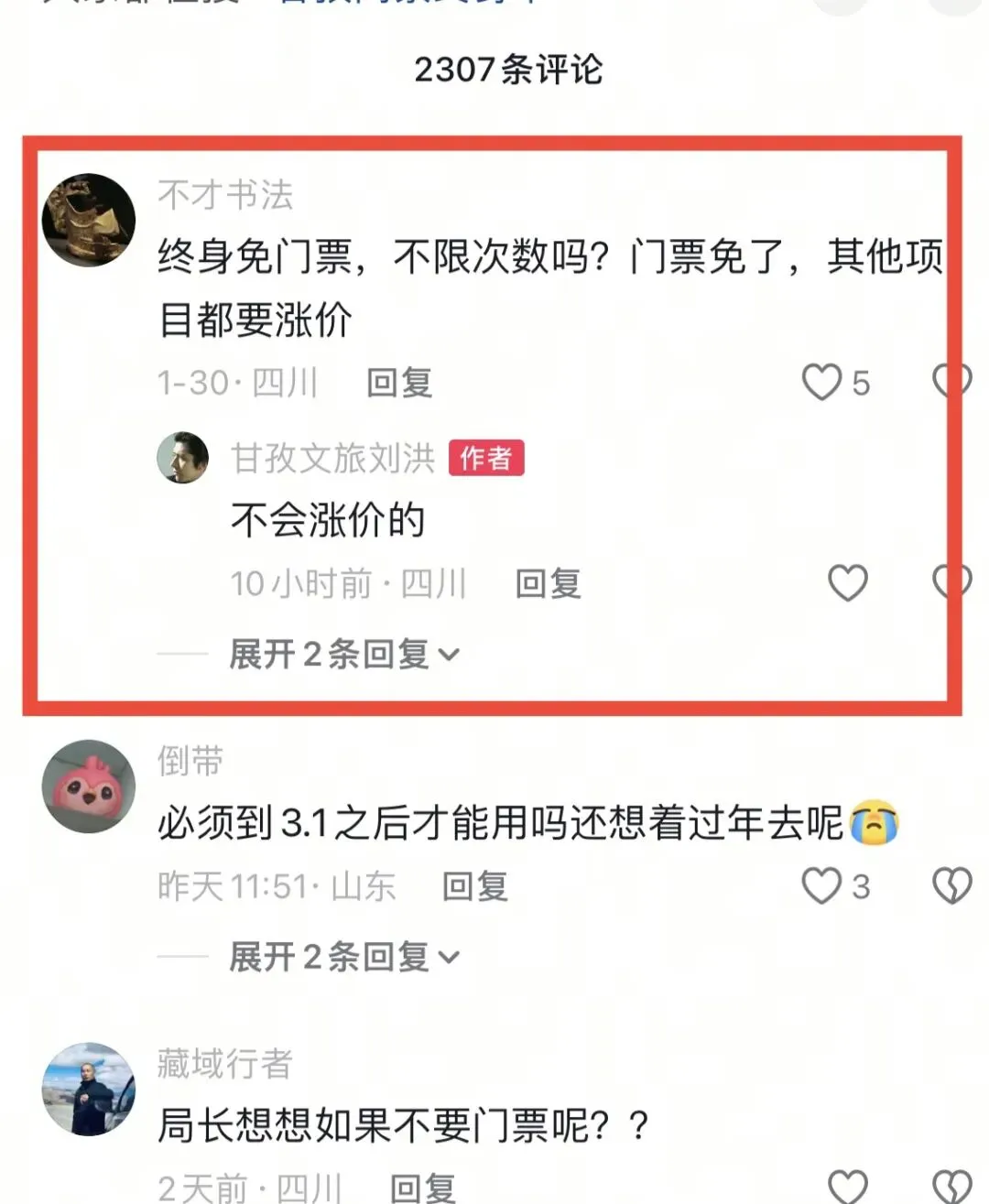989x1204 pixels.
Task: Dislike the comment by 倒带
Action: (x=951, y=885)
